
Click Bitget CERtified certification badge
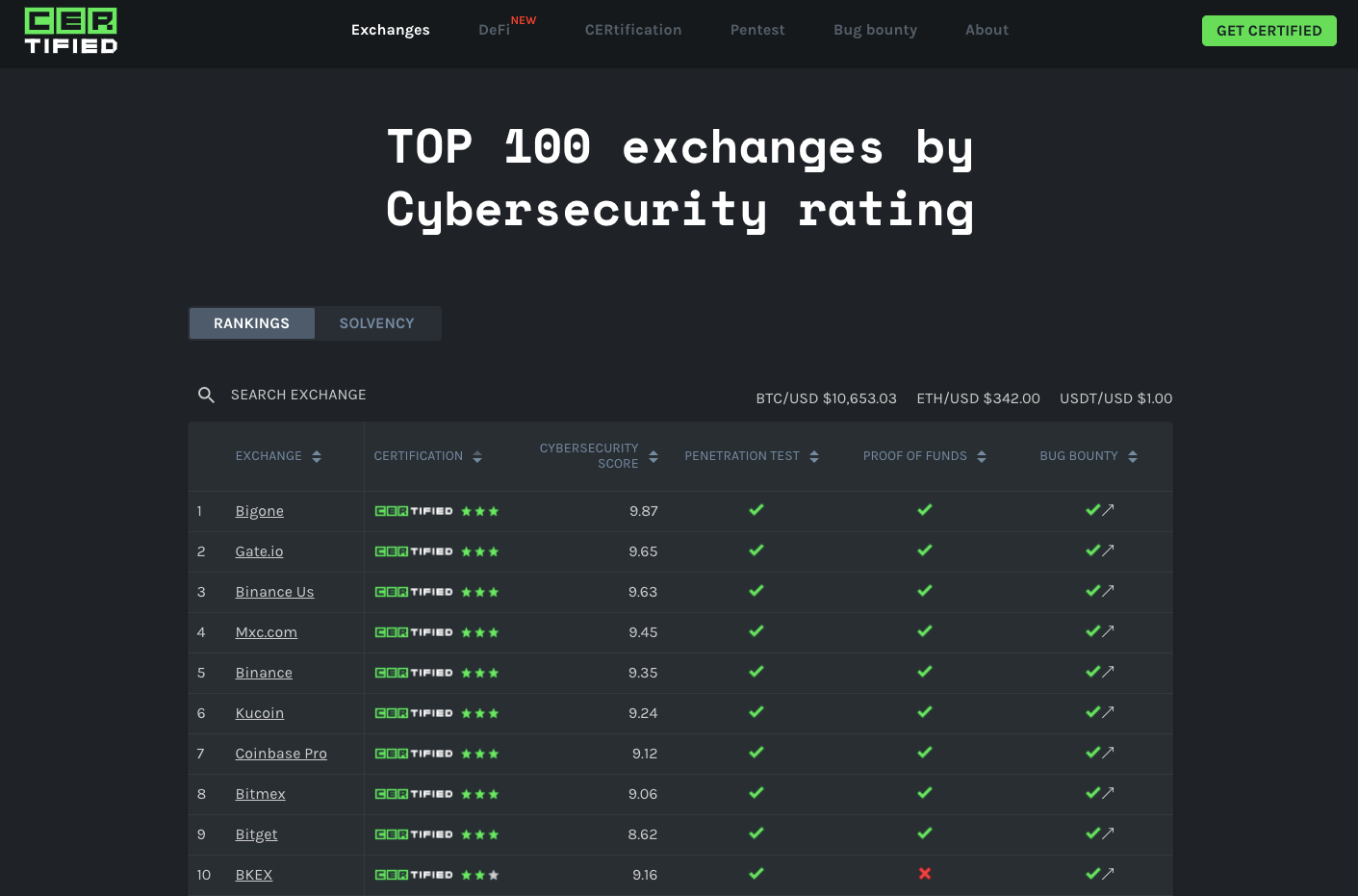tap(437, 834)
